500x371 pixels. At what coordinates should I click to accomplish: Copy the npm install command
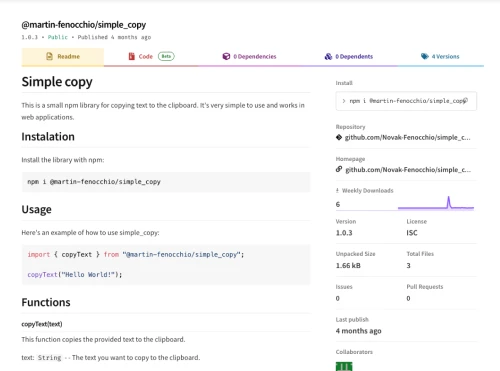tap(466, 100)
